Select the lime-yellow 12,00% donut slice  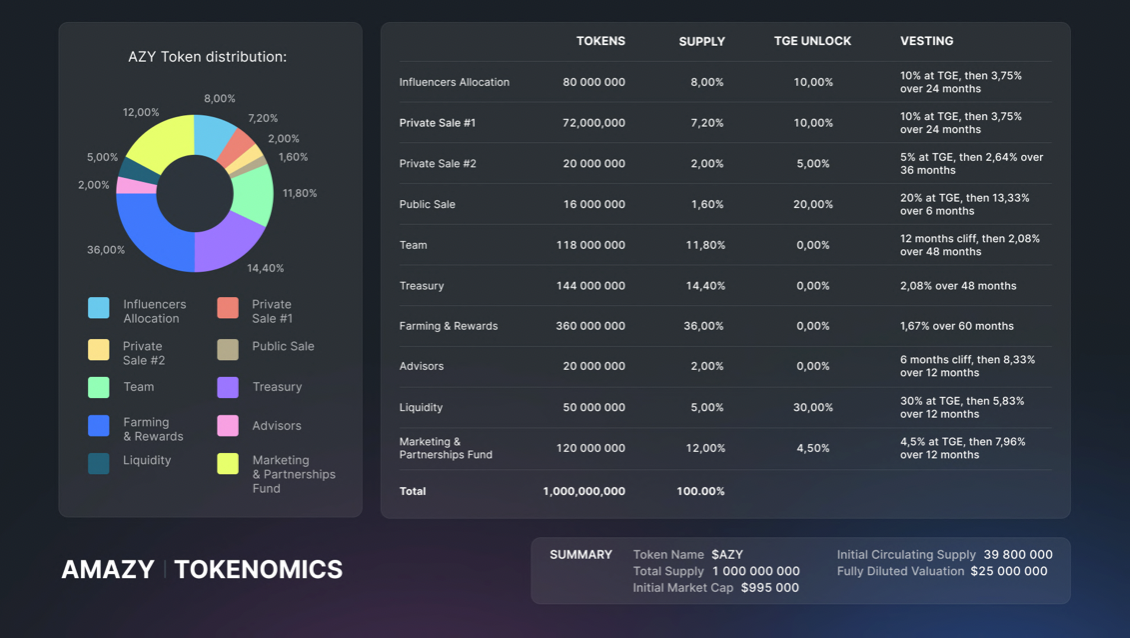click(x=164, y=142)
